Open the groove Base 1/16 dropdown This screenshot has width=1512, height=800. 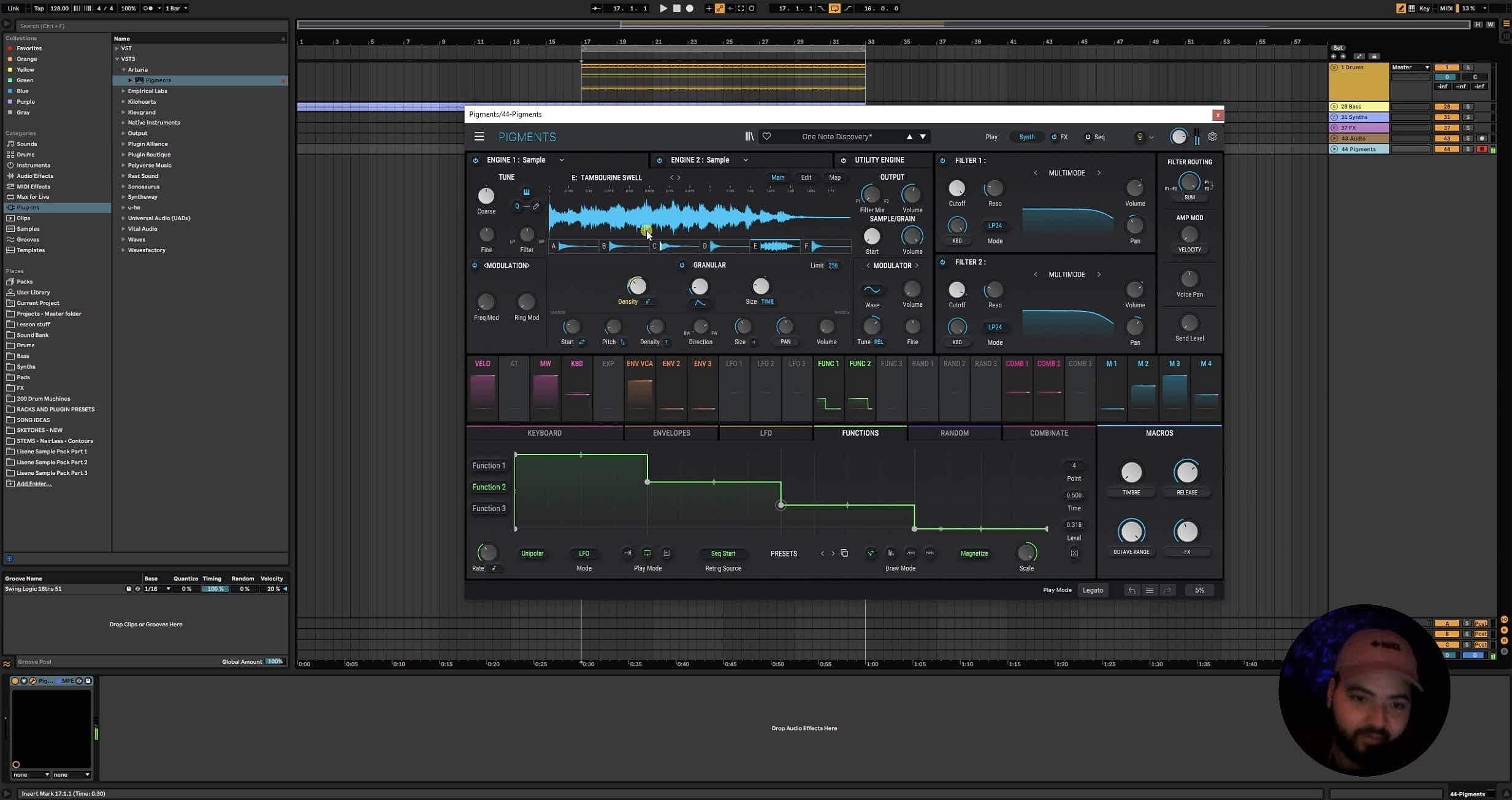tap(157, 589)
